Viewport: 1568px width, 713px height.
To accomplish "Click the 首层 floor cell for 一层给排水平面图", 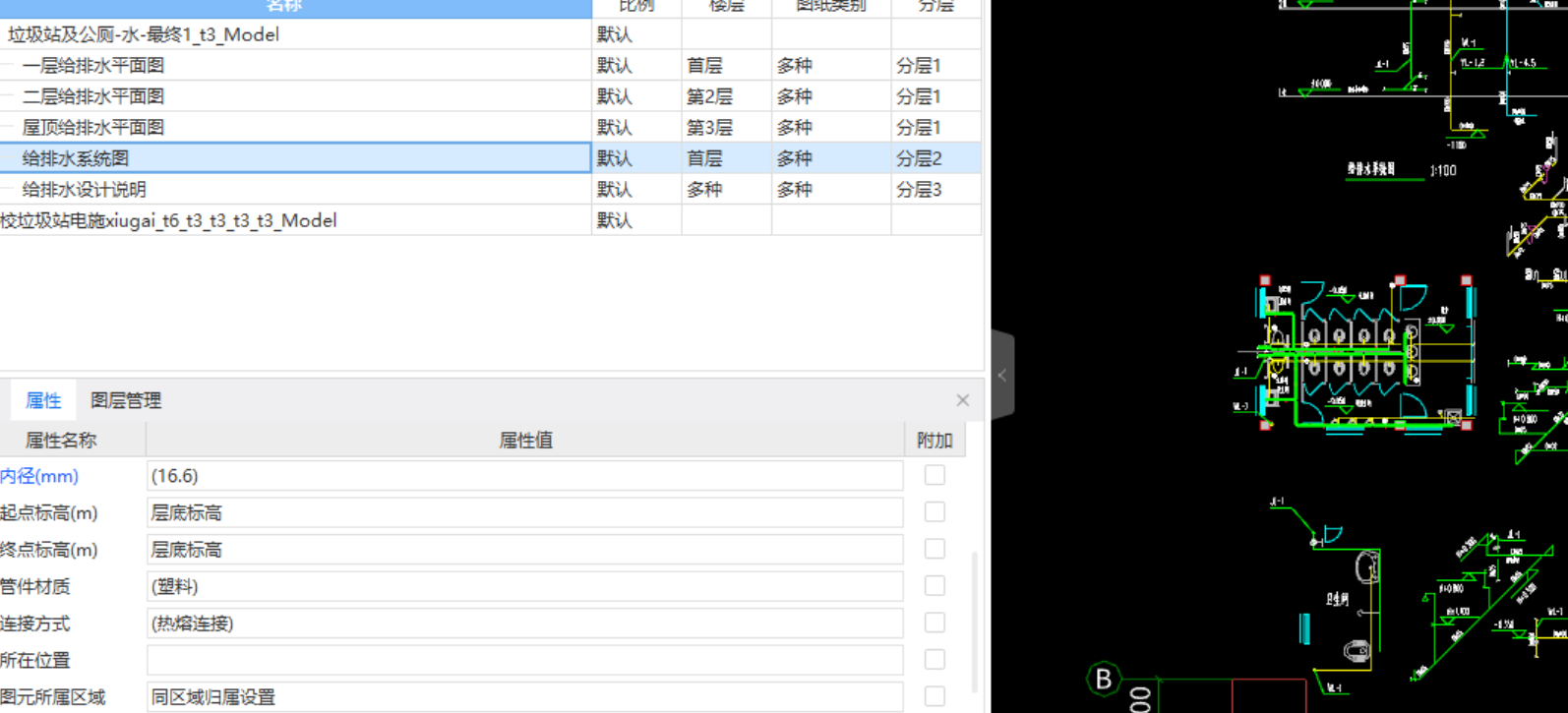I will click(x=727, y=66).
